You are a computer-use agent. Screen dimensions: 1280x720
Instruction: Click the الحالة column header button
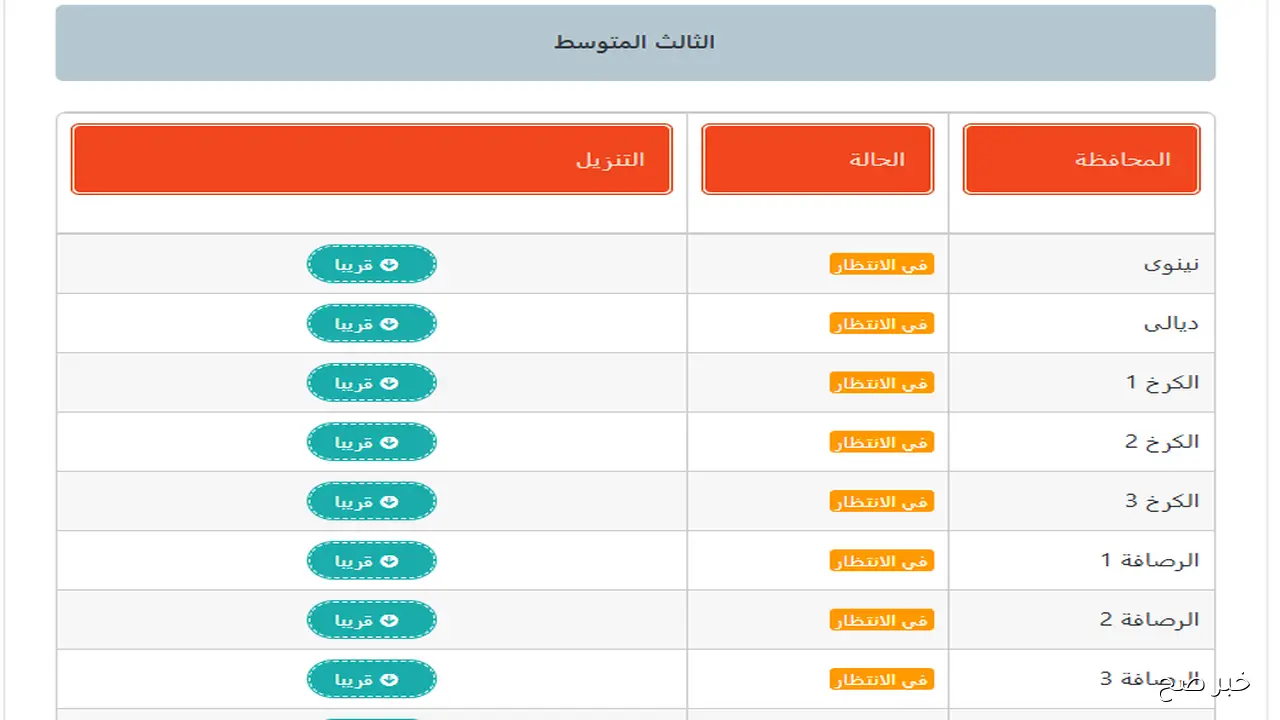[817, 158]
